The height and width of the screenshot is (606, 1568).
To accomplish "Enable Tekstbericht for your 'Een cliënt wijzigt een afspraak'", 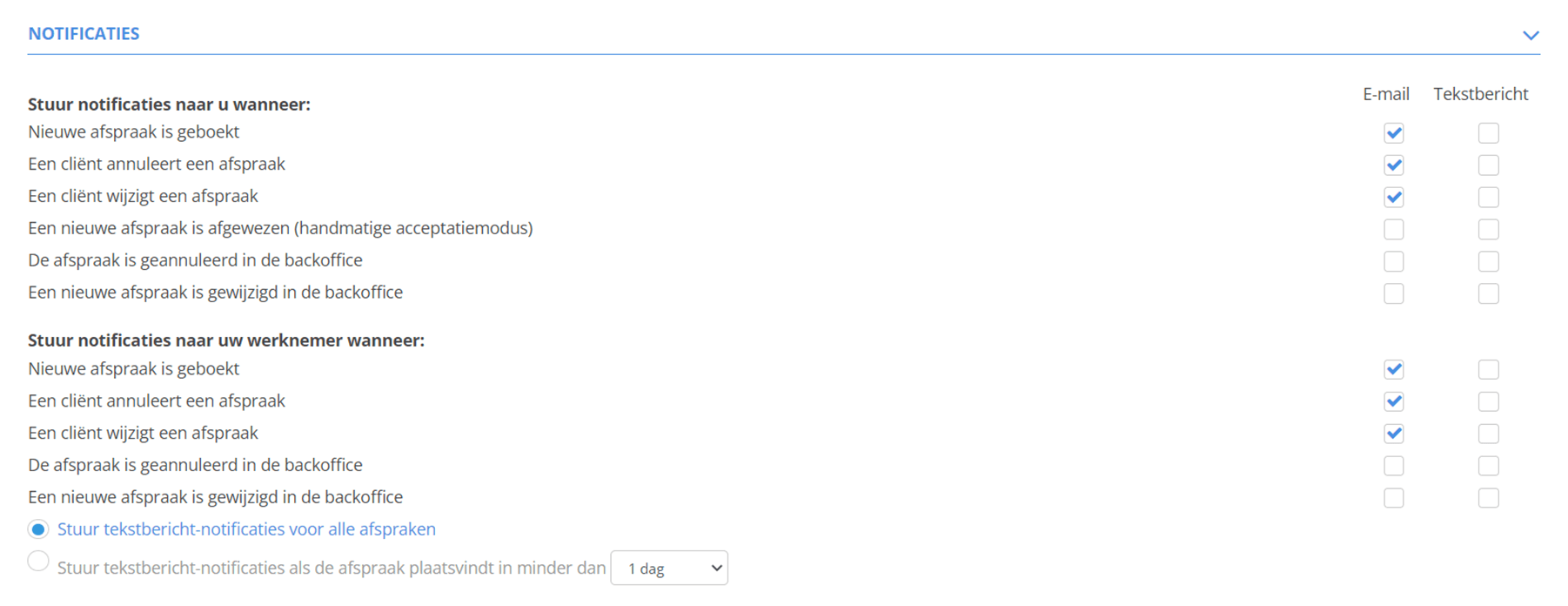I will 1489,198.
